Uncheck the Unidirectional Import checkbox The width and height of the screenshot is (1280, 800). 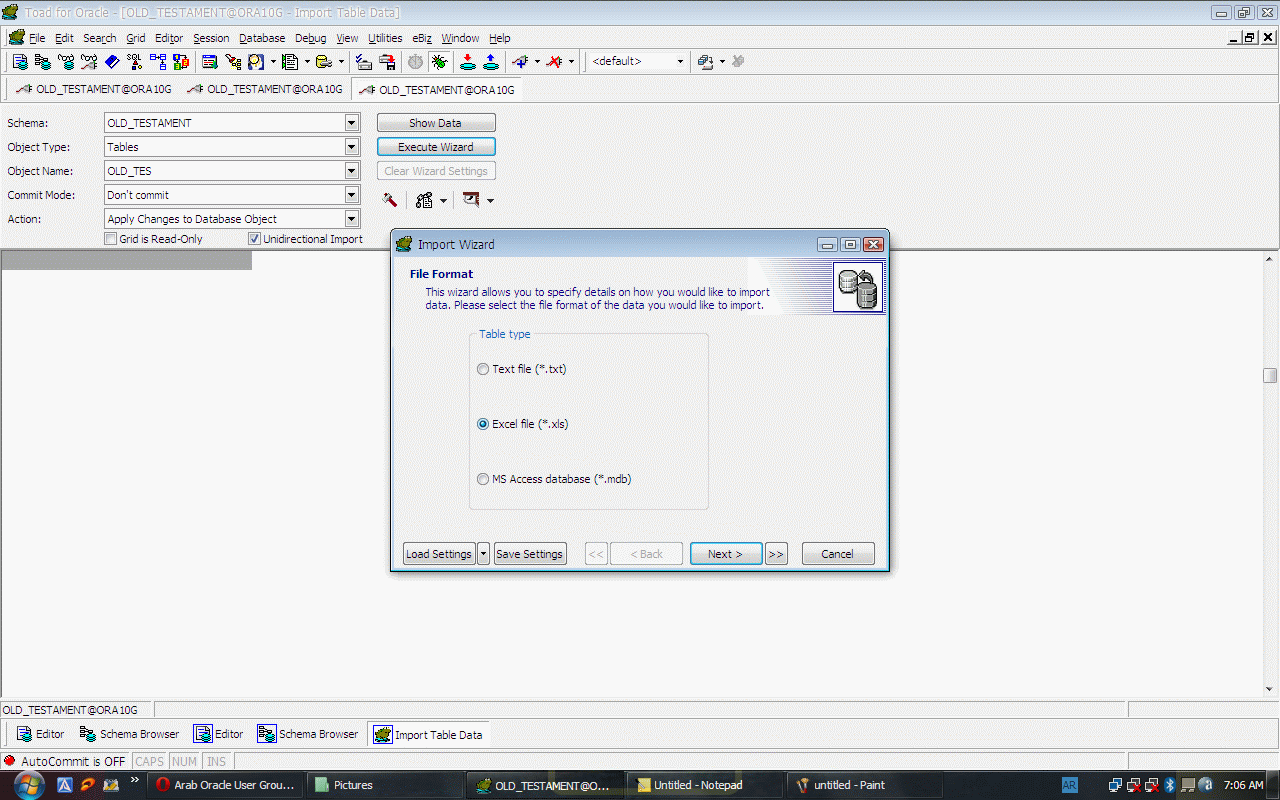pos(255,239)
